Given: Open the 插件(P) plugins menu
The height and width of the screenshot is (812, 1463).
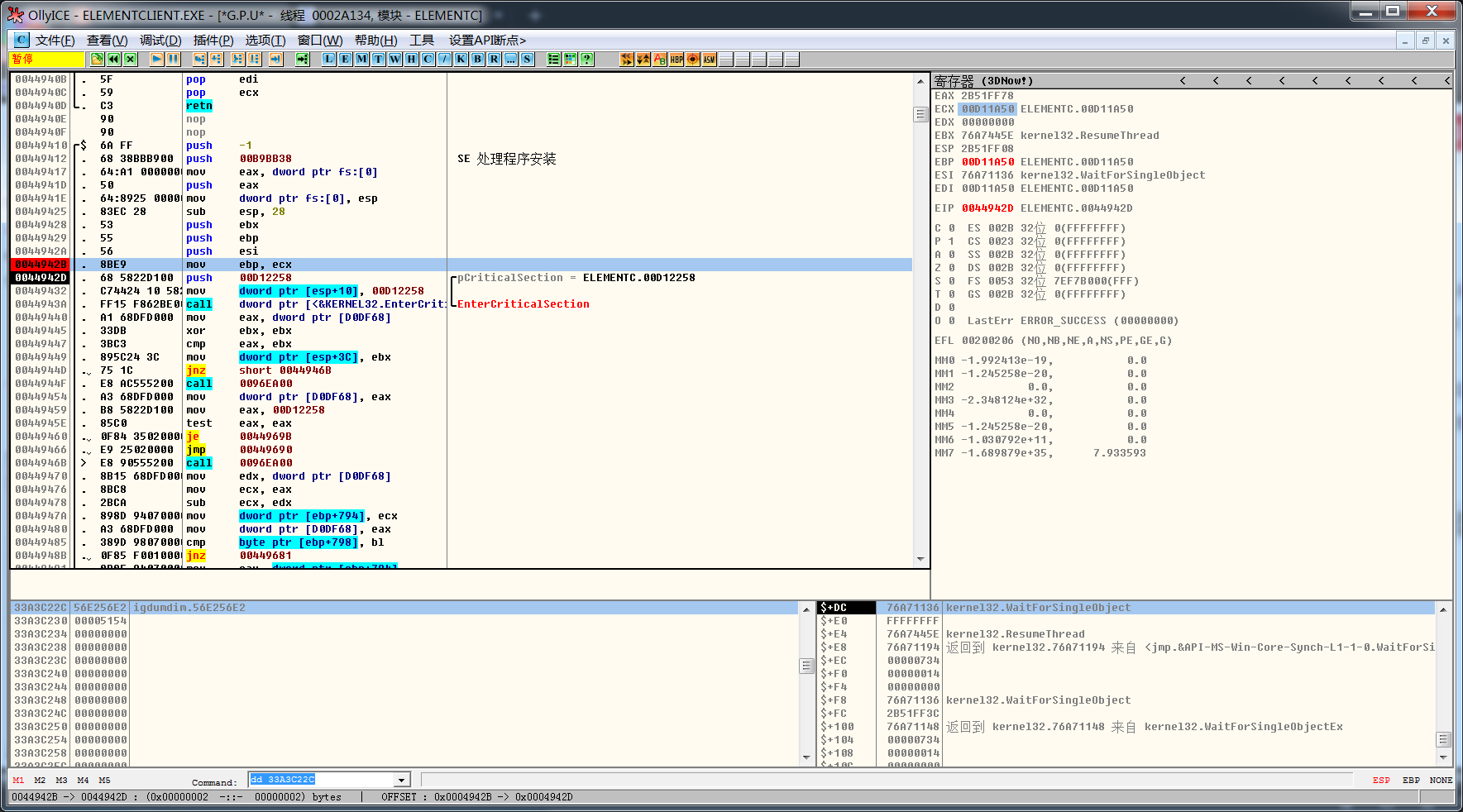Looking at the screenshot, I should [213, 41].
